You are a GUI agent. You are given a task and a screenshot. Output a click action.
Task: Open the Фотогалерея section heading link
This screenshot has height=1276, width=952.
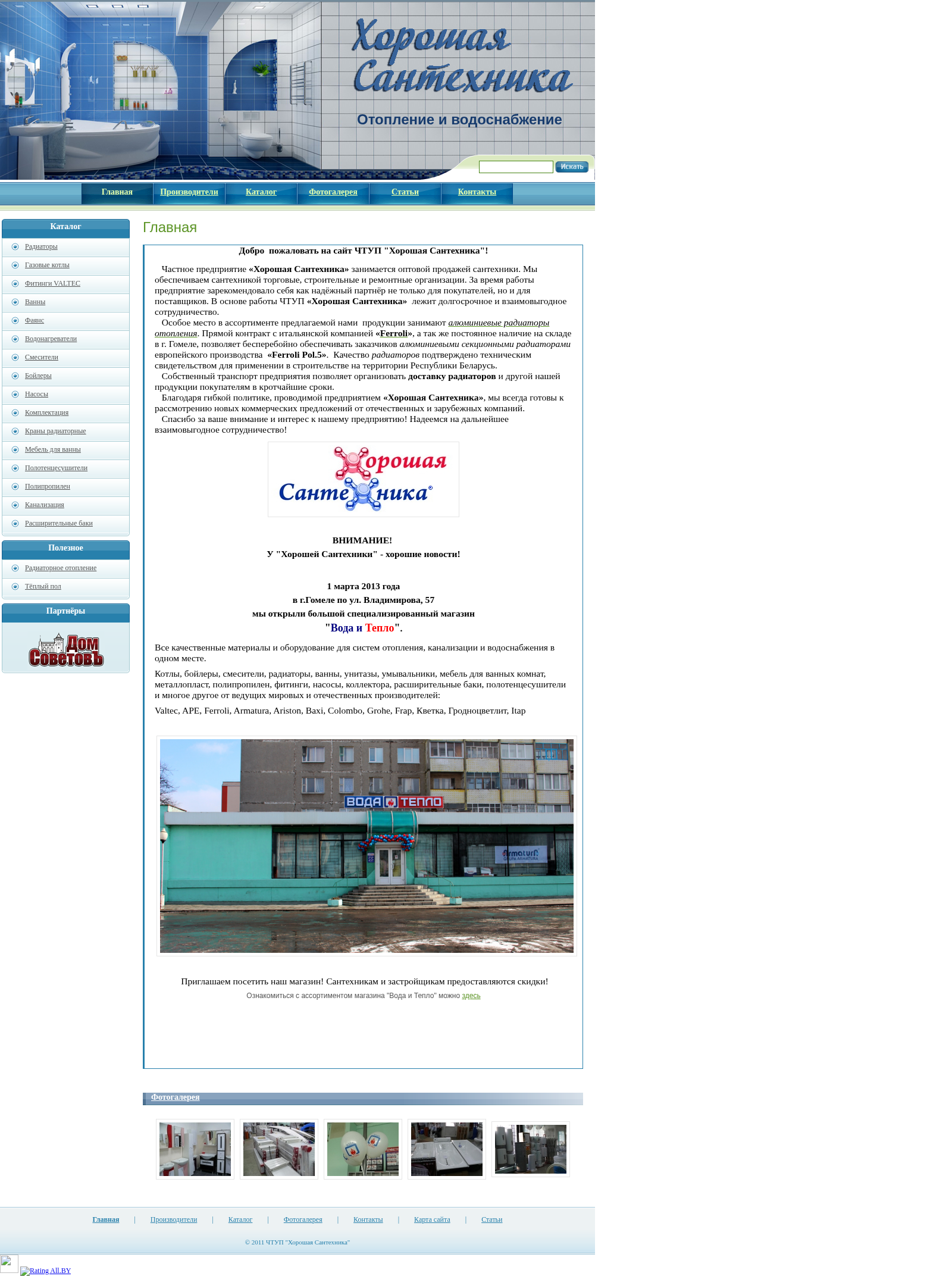point(175,1097)
